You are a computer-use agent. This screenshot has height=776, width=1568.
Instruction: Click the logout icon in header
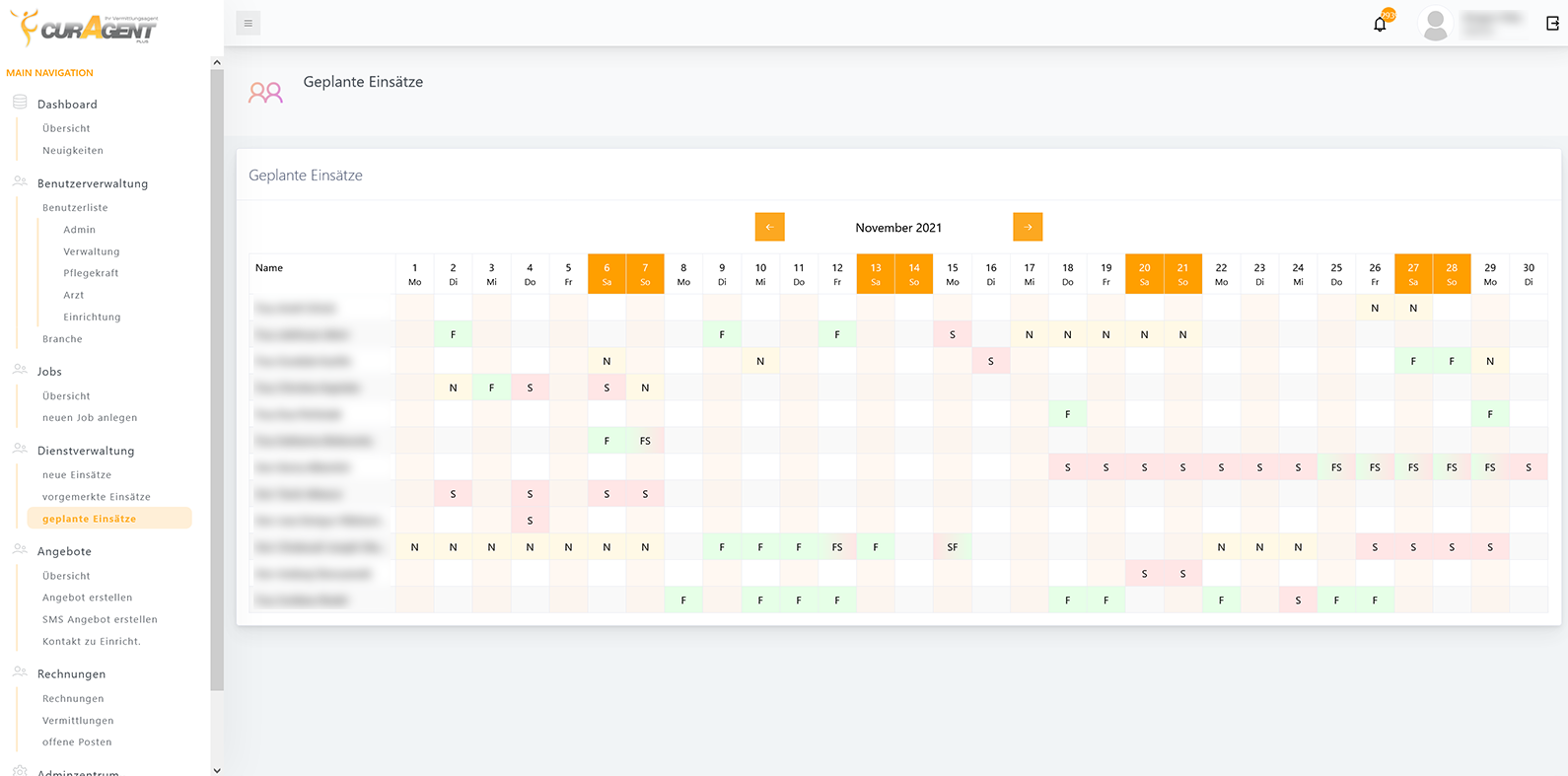[x=1552, y=24]
